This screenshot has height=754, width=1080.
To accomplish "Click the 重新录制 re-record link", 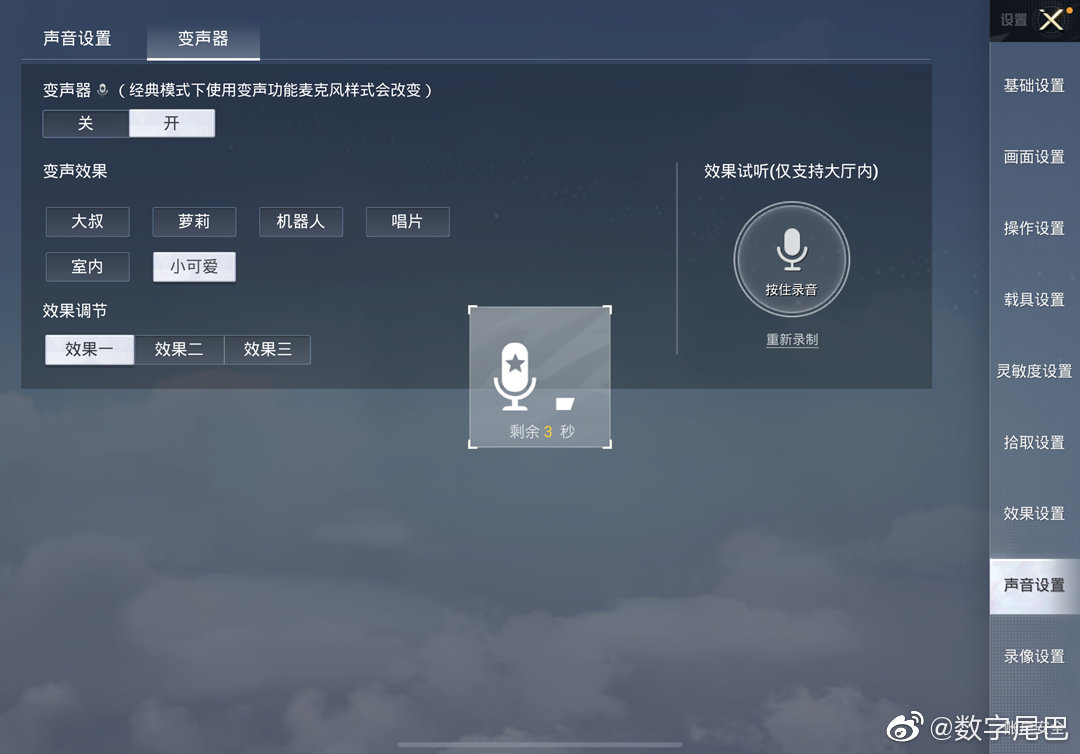I will 792,339.
